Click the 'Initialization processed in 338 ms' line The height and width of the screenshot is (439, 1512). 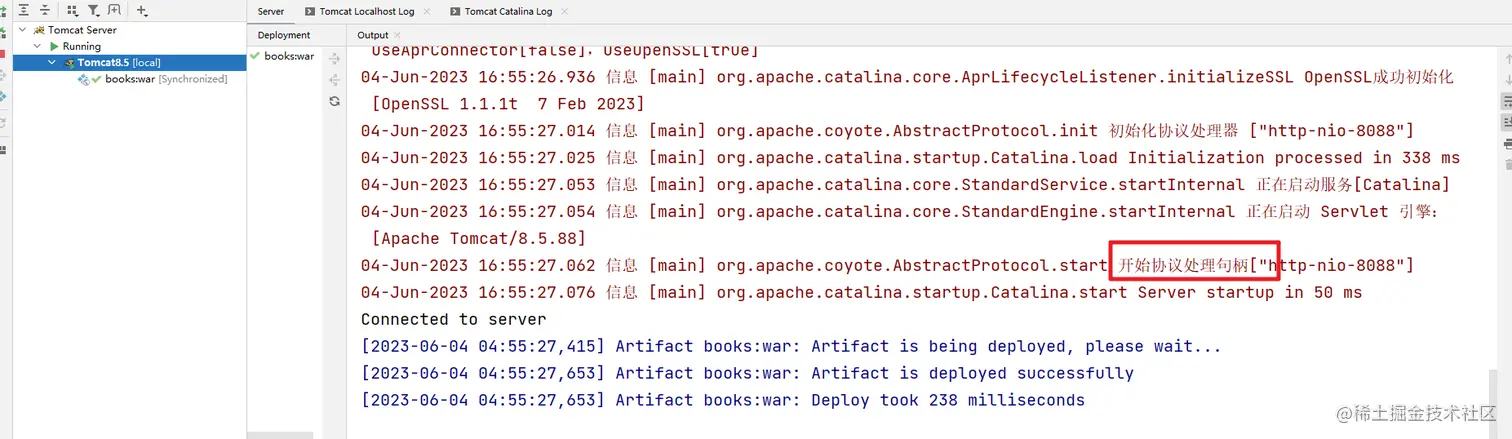click(910, 158)
